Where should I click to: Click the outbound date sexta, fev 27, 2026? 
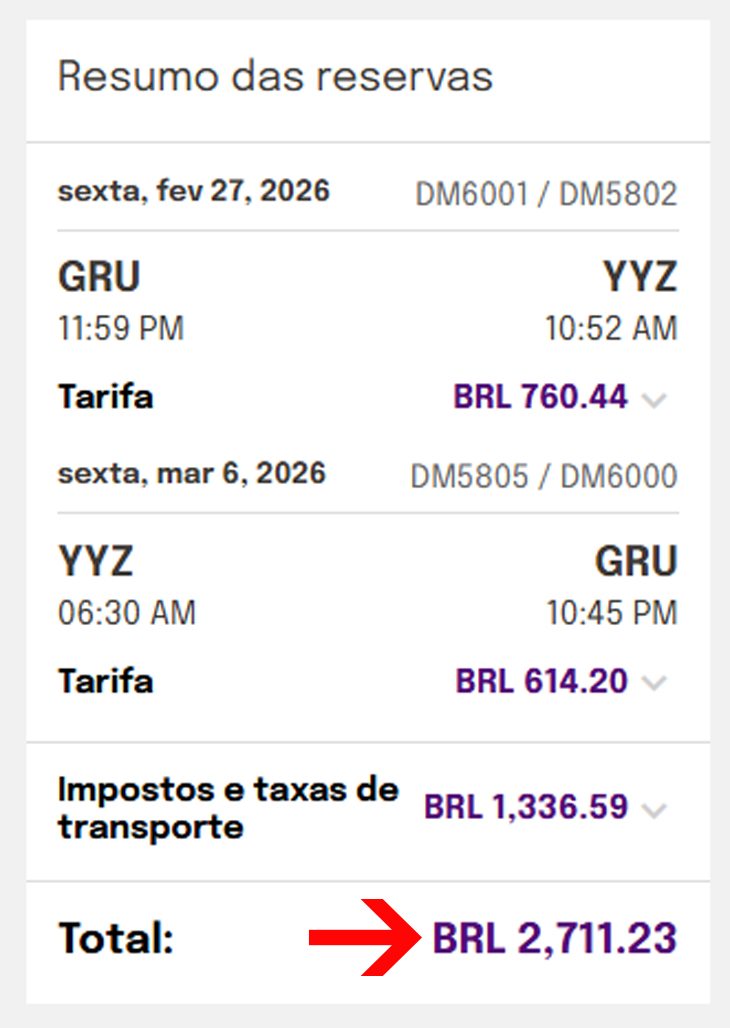coord(193,191)
